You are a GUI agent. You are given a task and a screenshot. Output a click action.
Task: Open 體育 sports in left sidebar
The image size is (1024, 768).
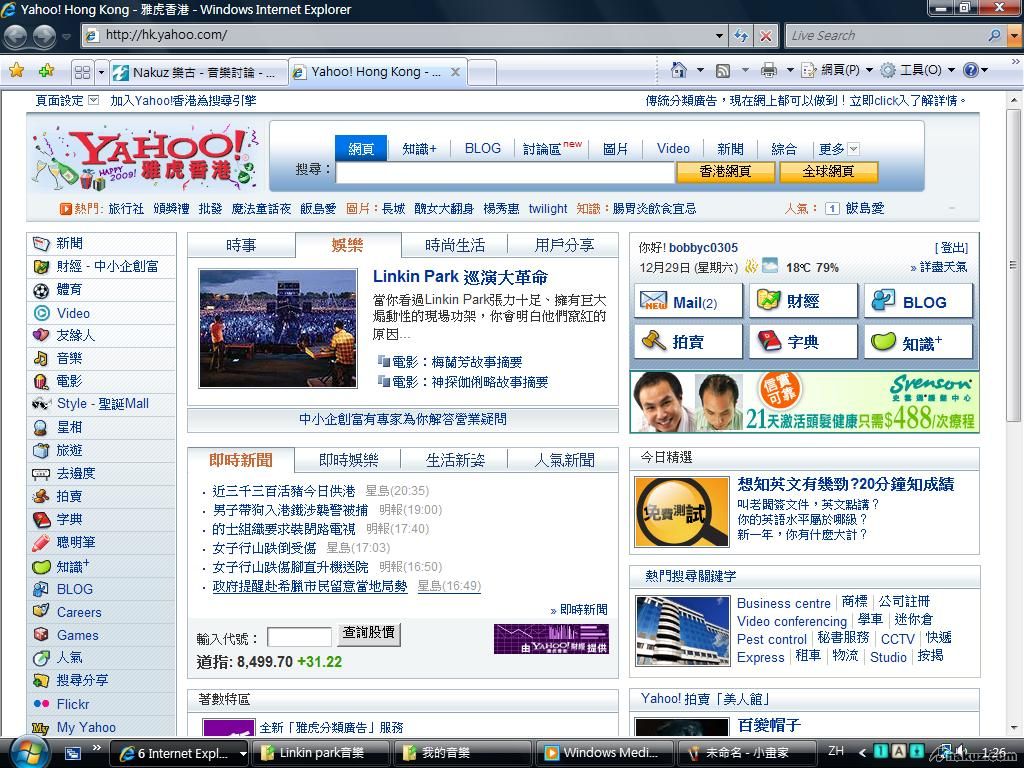coord(69,289)
